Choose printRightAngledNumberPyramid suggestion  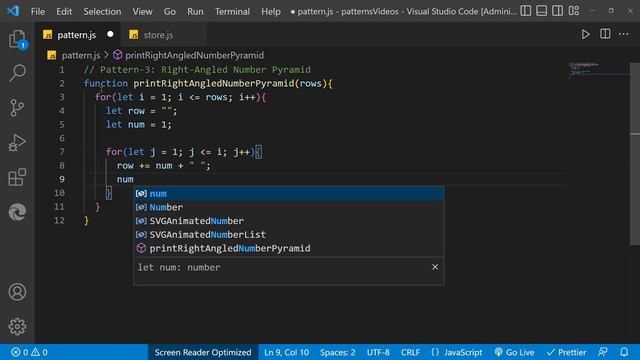pos(288,248)
